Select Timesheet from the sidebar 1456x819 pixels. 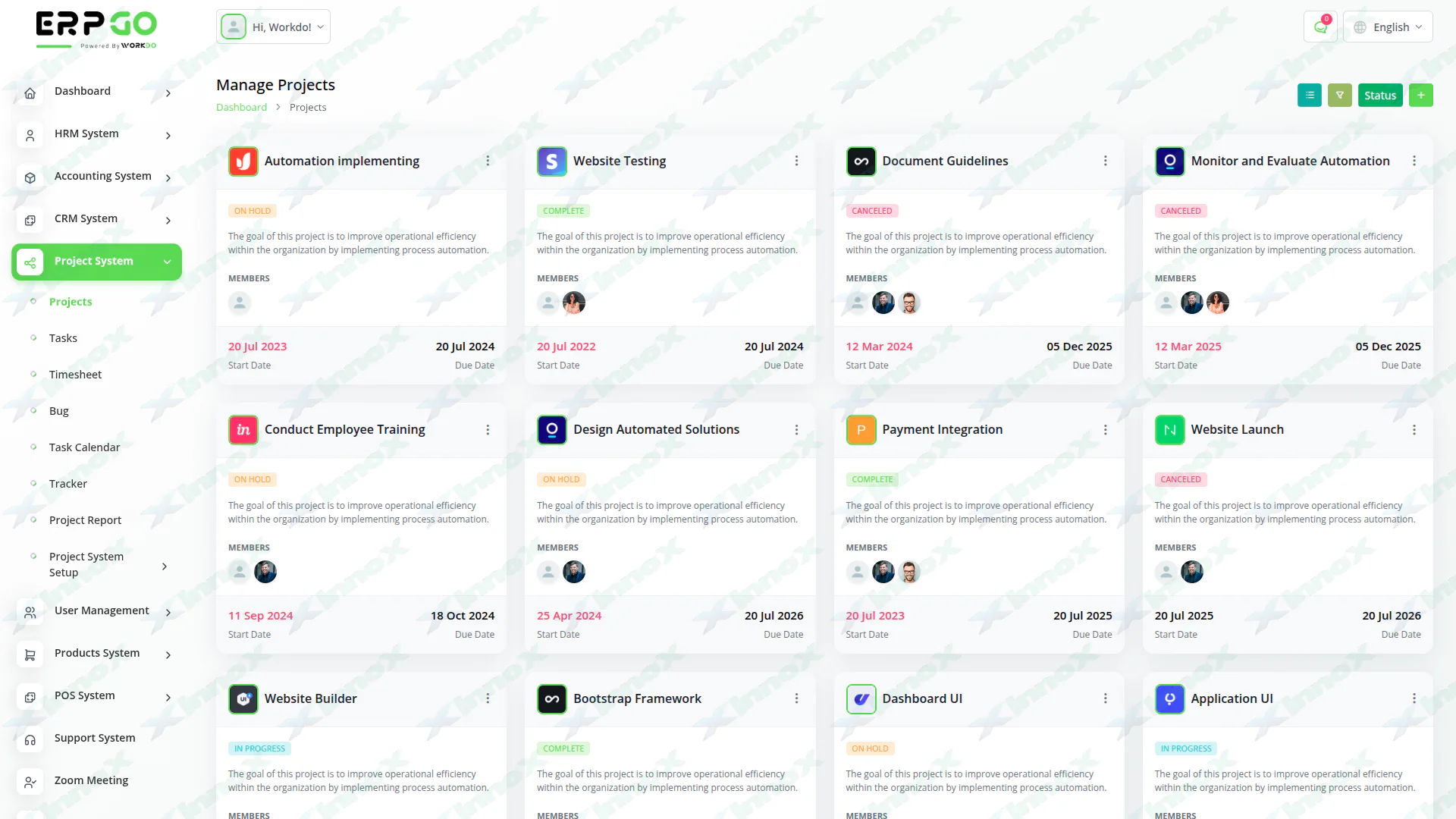(x=75, y=375)
